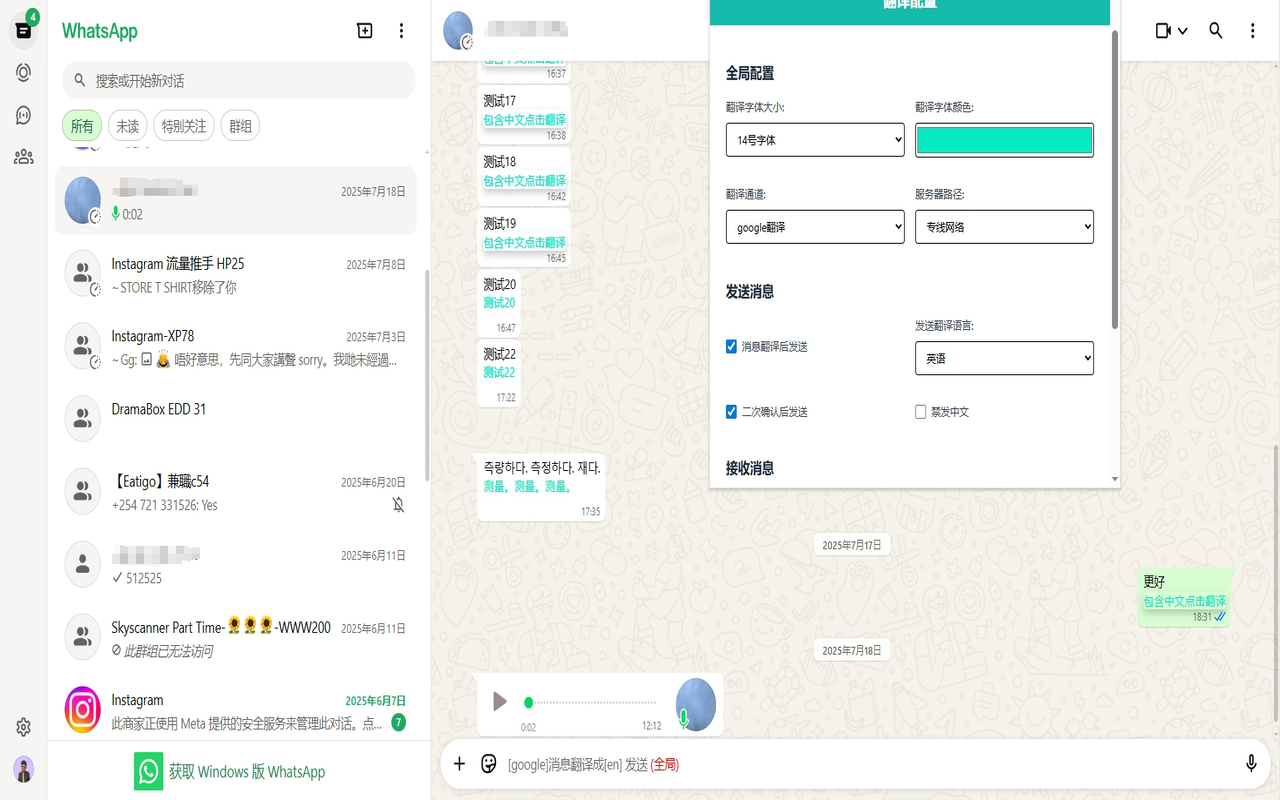Click 获取 Windows 版 WhatsApp link
The width and height of the screenshot is (1280, 800).
click(247, 772)
